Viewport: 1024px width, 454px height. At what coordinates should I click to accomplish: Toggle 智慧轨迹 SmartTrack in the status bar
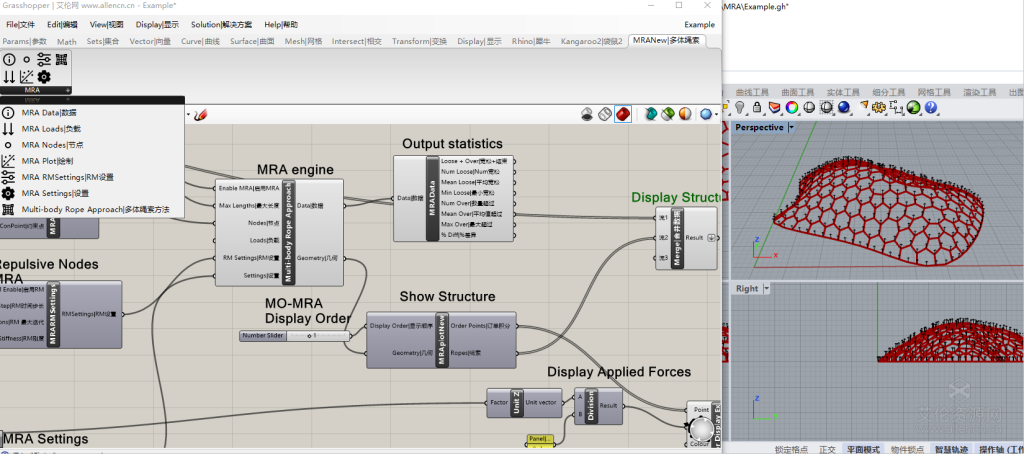point(951,449)
